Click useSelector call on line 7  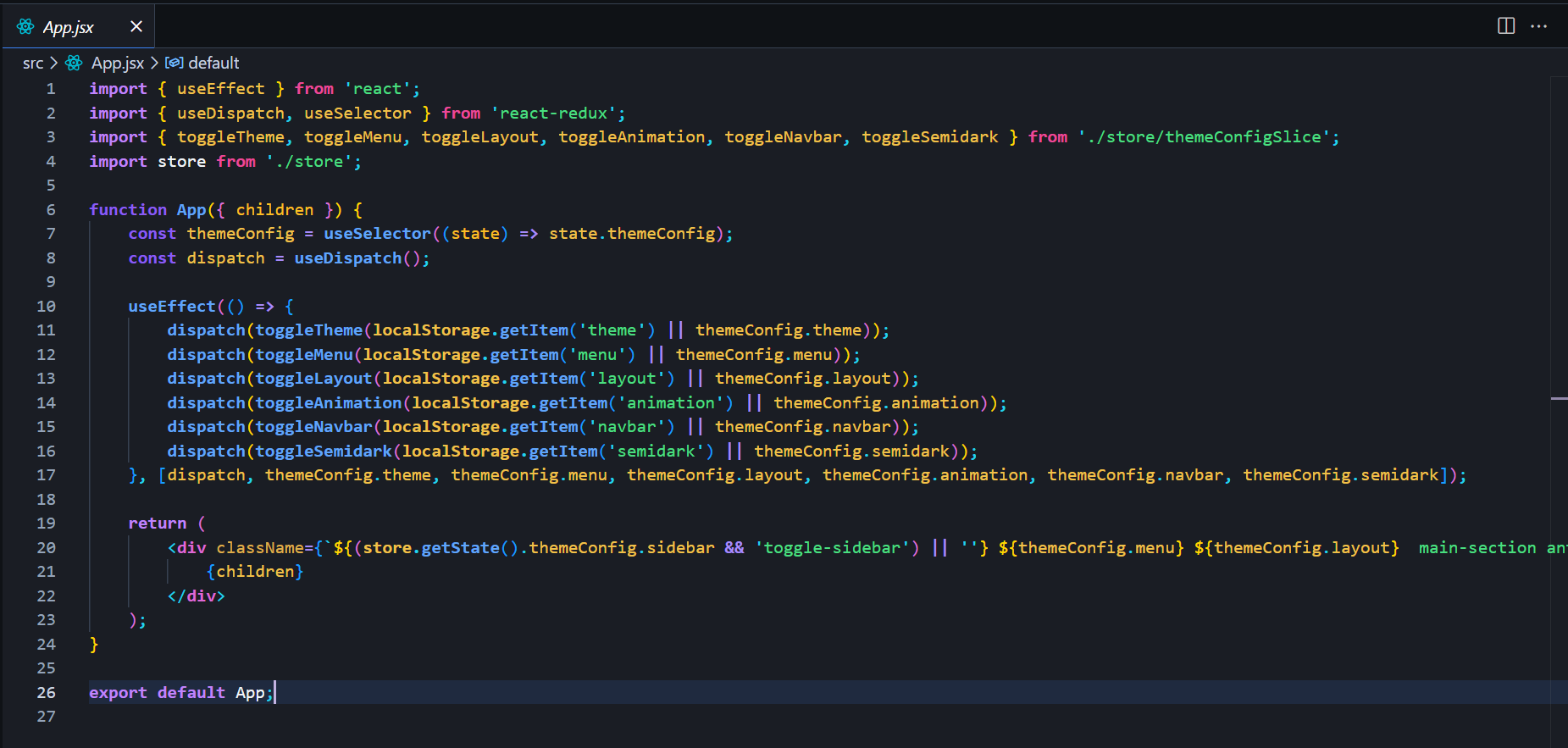pos(377,234)
